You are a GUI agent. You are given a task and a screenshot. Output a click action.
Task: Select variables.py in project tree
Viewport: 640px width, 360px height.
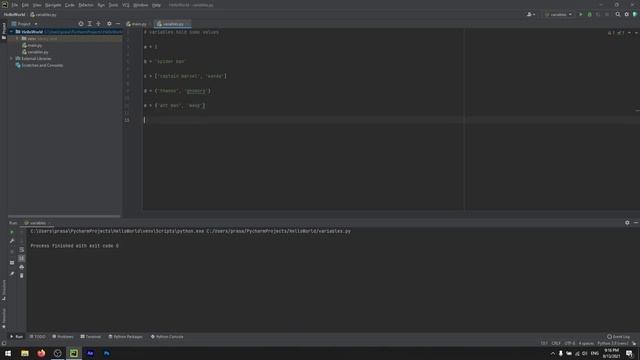tap(35, 52)
